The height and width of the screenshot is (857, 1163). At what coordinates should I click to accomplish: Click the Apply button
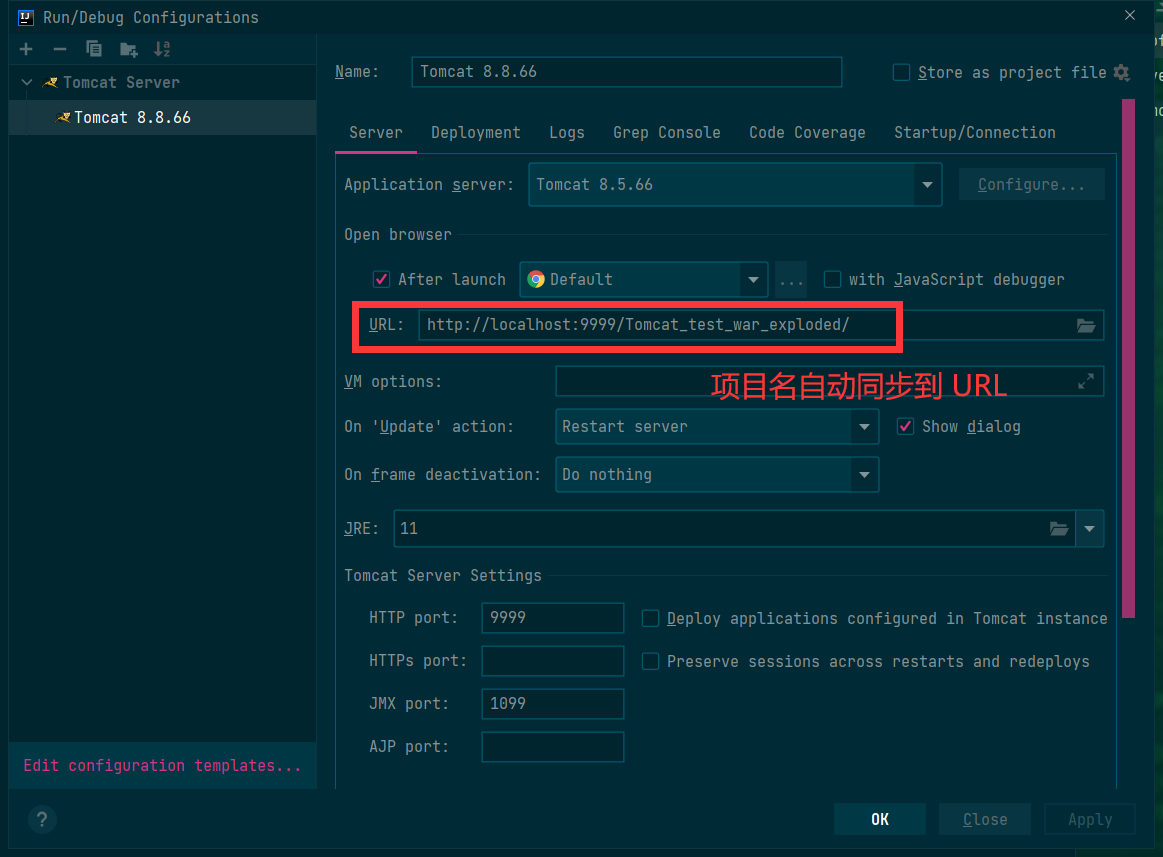click(x=1090, y=819)
